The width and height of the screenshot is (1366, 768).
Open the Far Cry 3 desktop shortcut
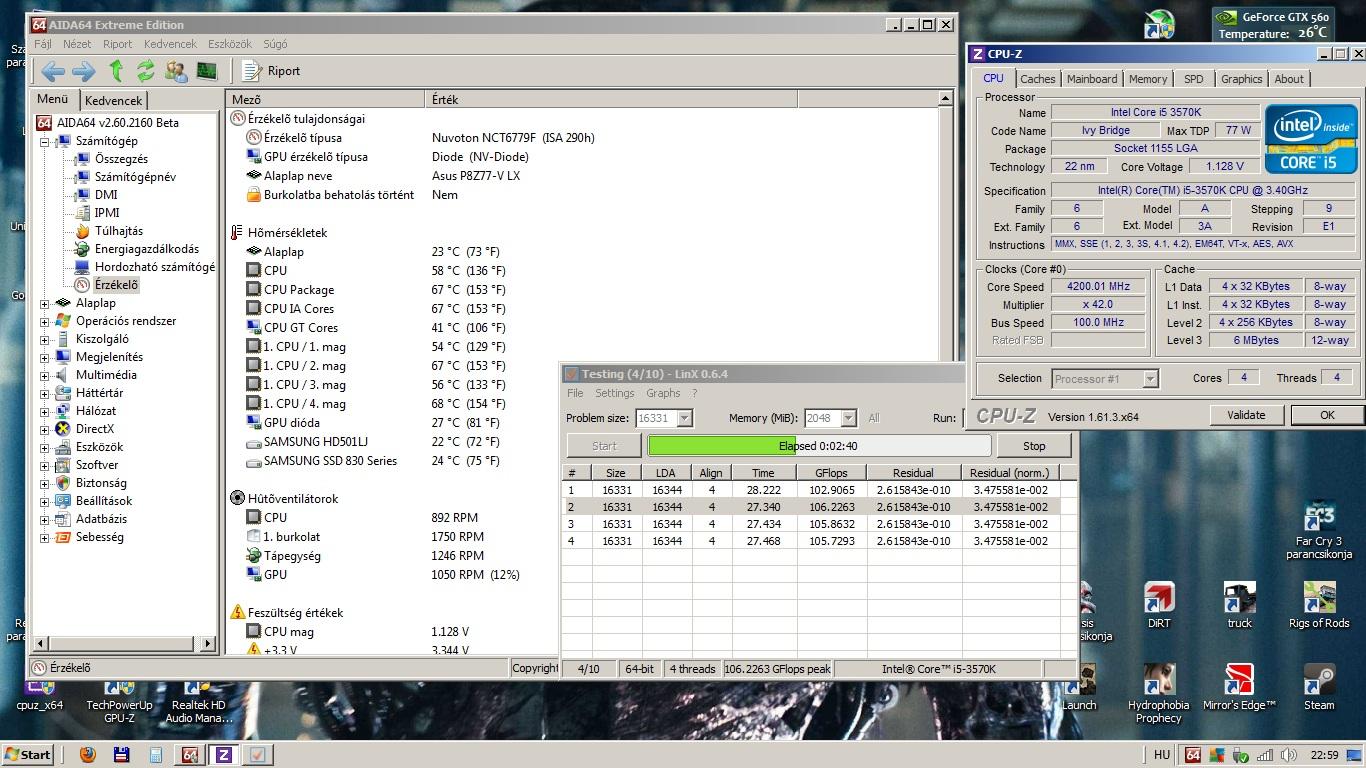point(1319,530)
